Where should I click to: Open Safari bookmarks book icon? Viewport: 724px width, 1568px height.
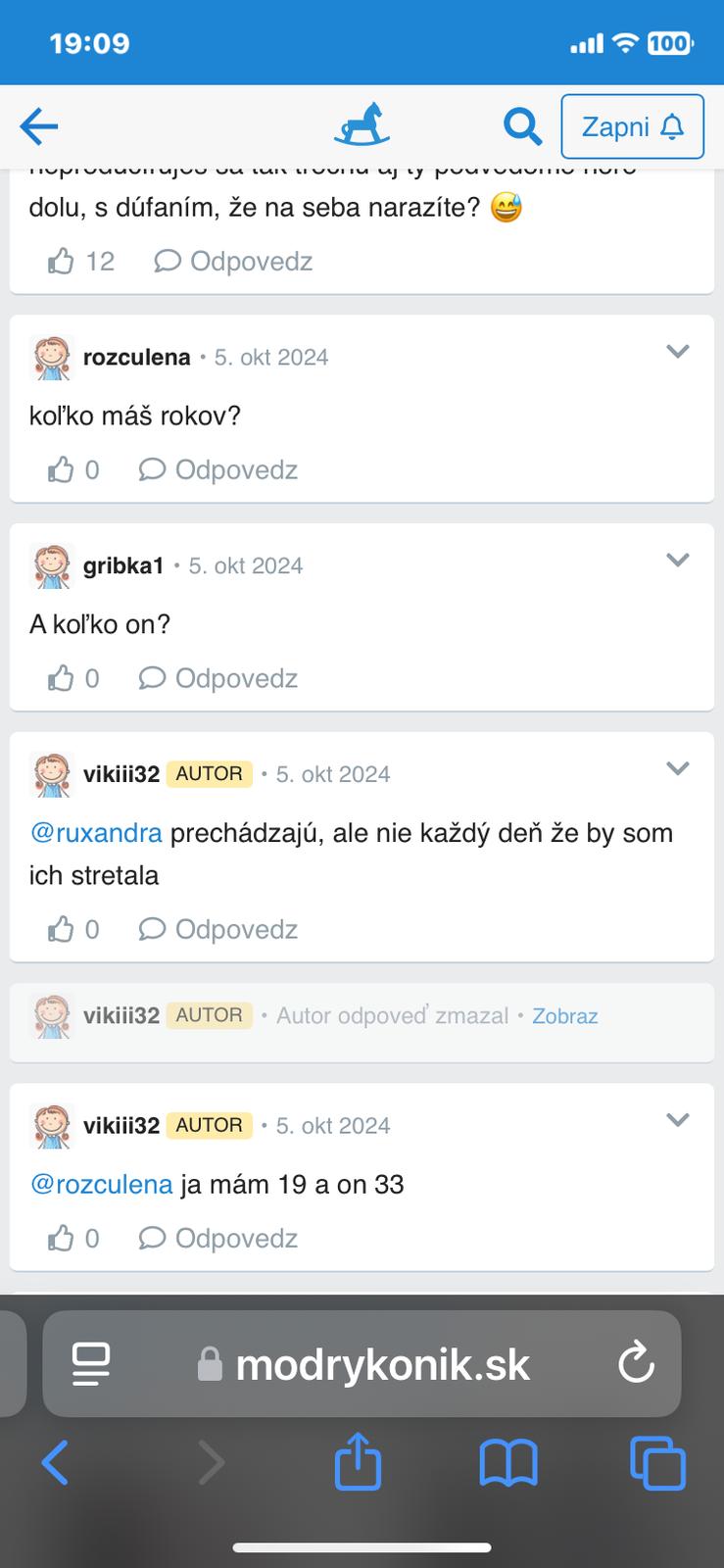(507, 1464)
